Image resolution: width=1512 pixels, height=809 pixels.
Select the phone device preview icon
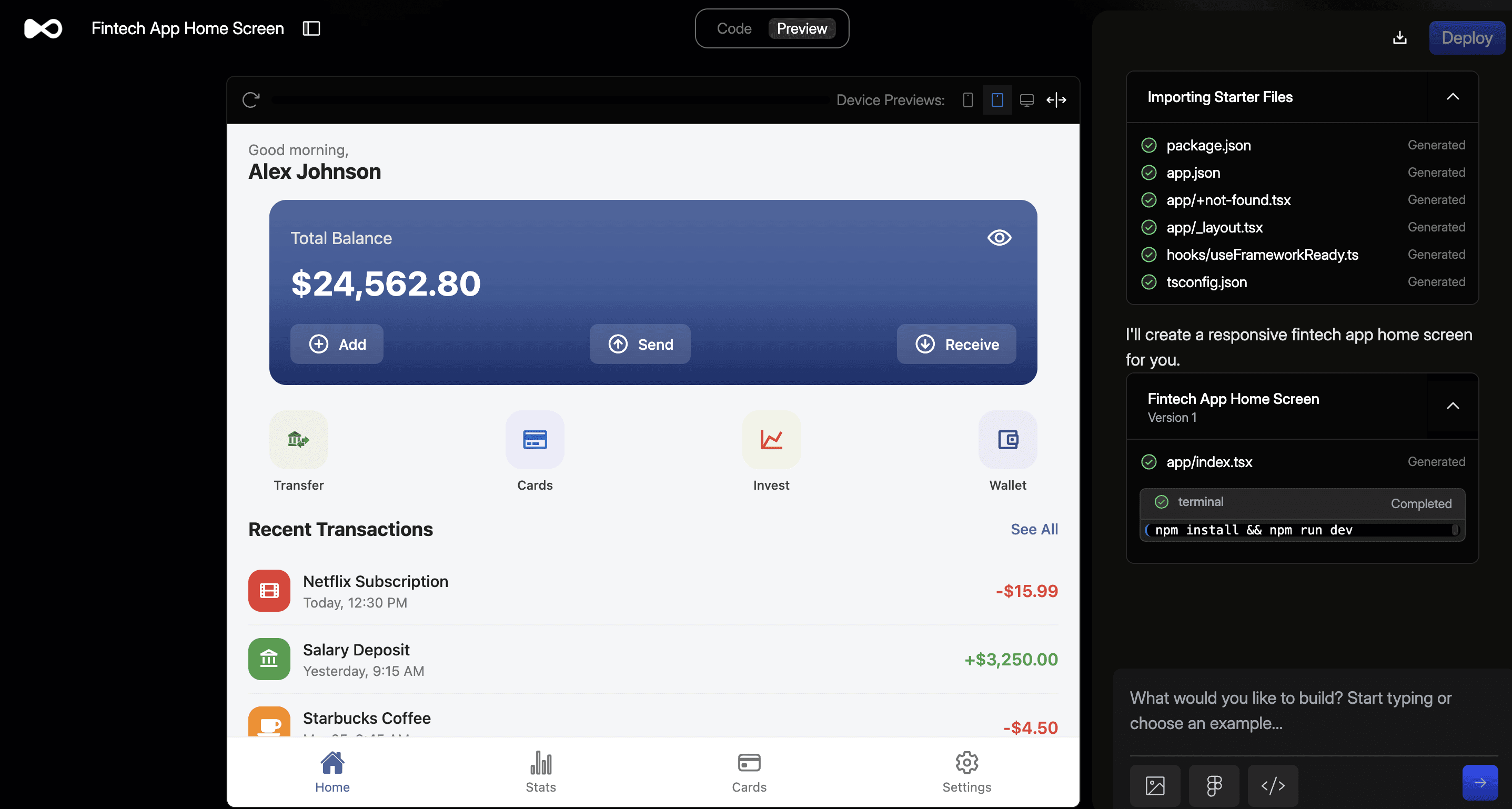coord(968,100)
